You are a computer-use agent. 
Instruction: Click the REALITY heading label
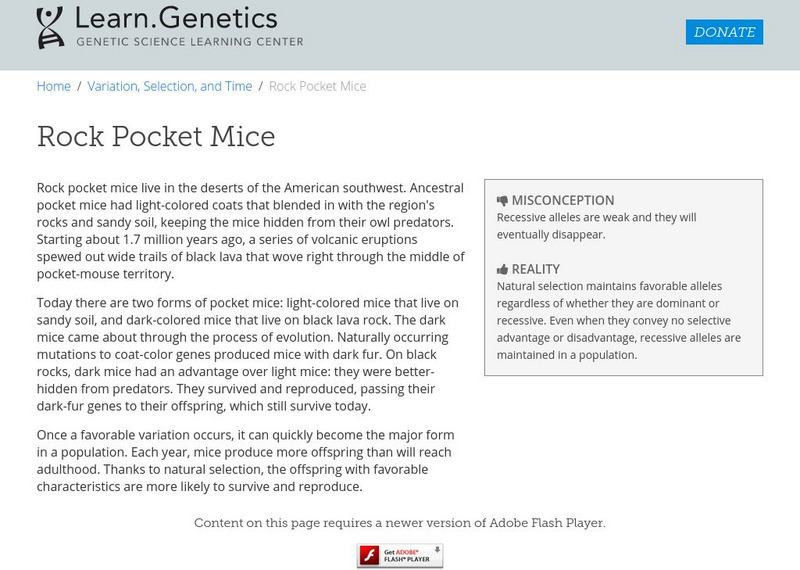tap(535, 269)
